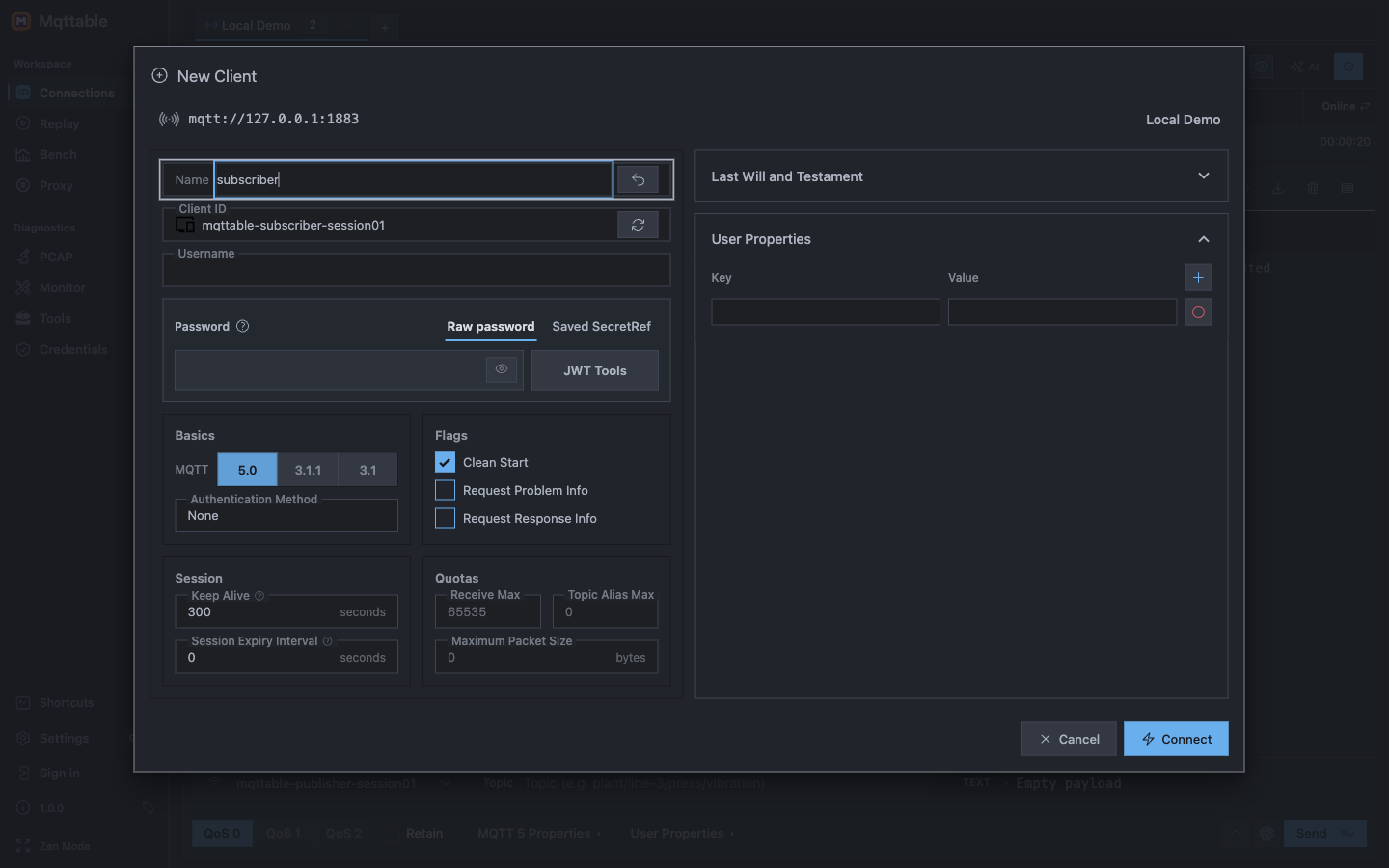Viewport: 1389px width, 868px height.
Task: Open Settings in the background sidebar
Action: pos(53,738)
